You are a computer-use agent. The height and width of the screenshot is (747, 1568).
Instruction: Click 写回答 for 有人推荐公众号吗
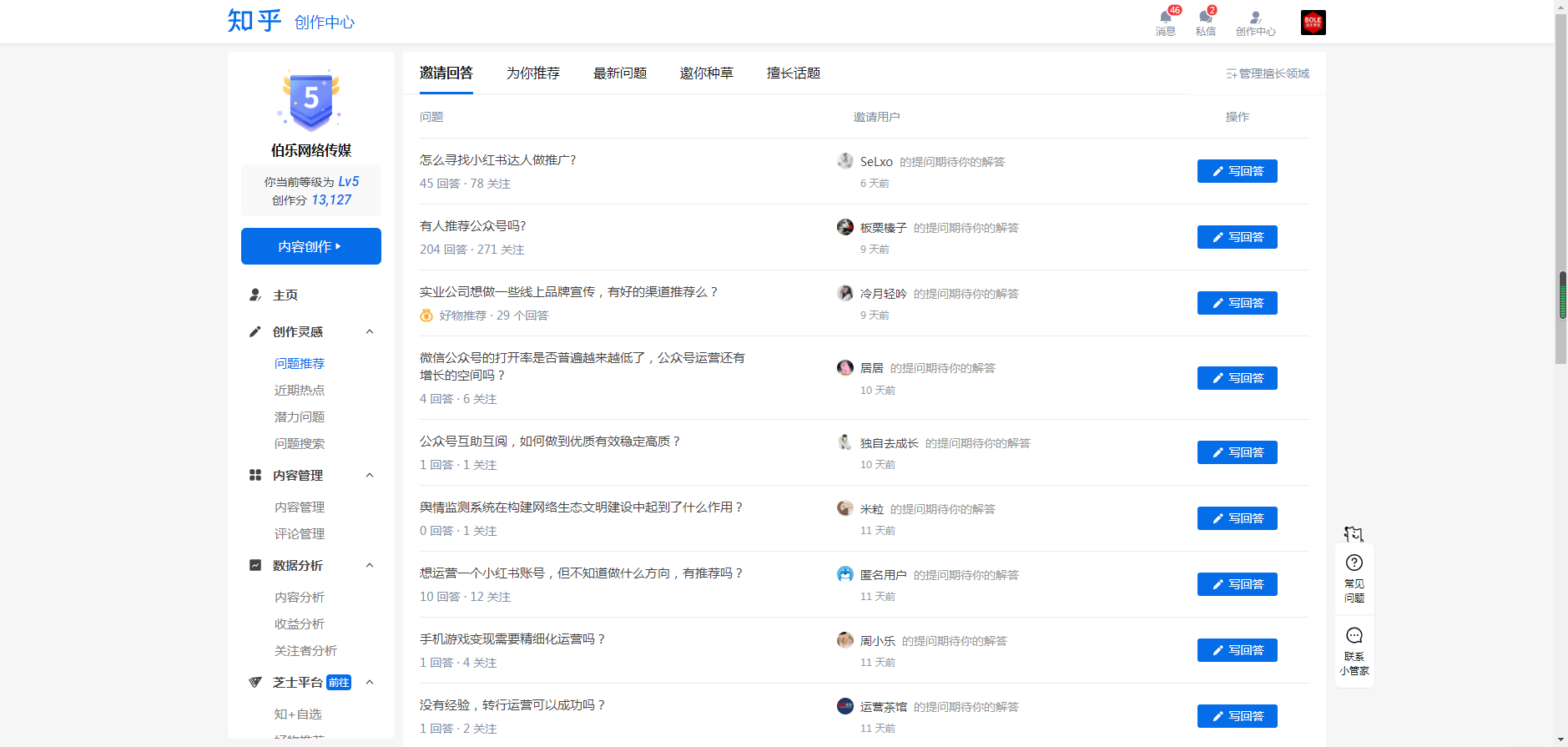click(1238, 237)
